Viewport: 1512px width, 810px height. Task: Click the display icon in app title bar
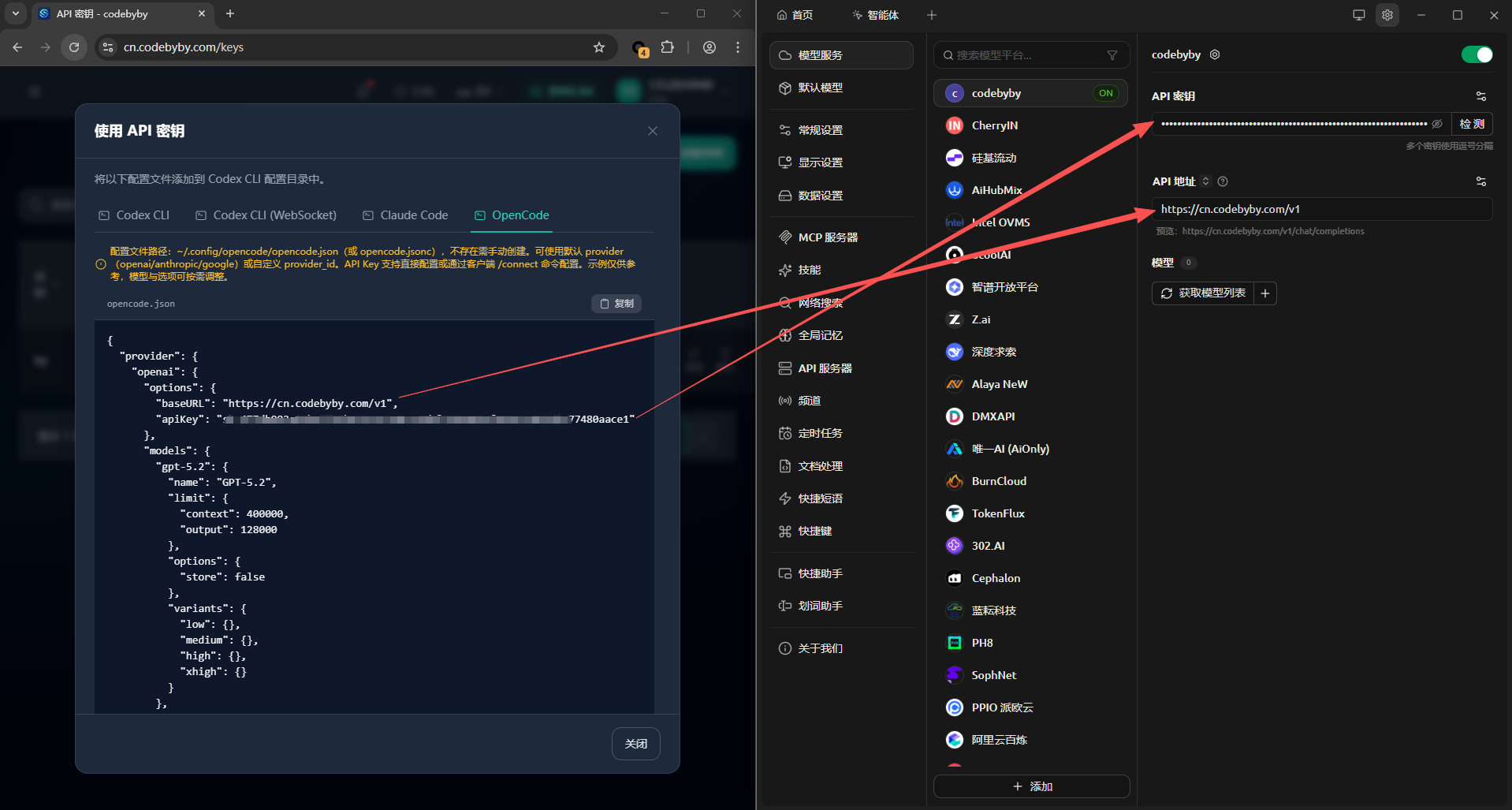[x=1359, y=15]
